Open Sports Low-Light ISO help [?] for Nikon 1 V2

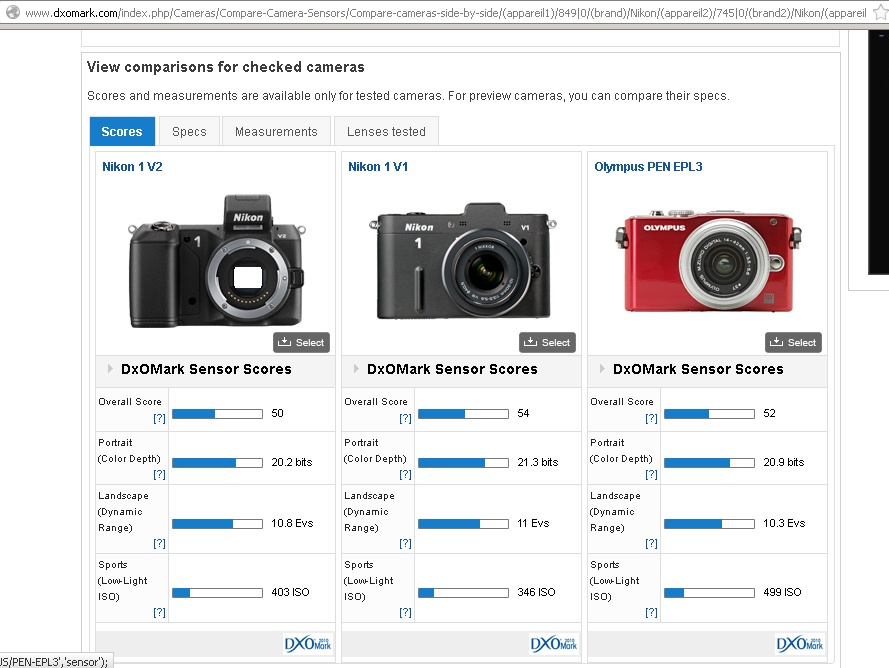click(159, 612)
